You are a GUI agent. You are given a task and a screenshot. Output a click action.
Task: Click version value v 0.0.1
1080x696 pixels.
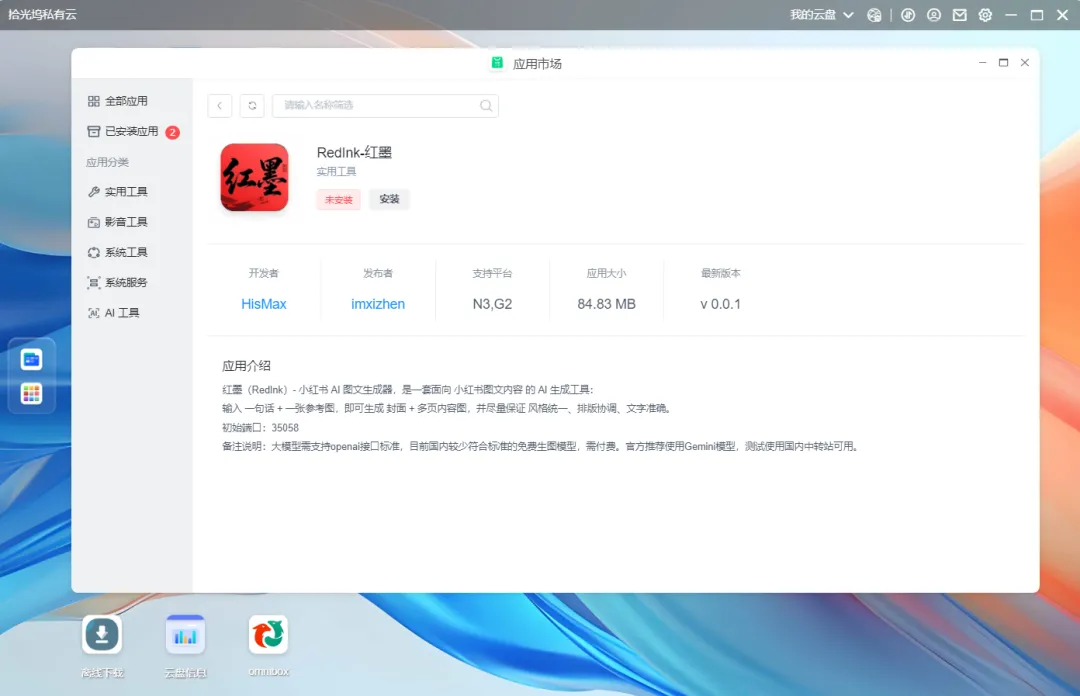click(720, 304)
